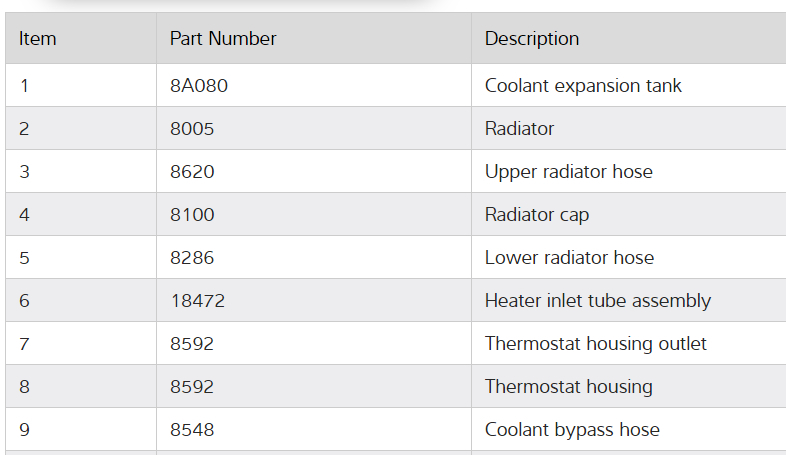
Task: Click the Part Number column header
Action: (x=223, y=39)
